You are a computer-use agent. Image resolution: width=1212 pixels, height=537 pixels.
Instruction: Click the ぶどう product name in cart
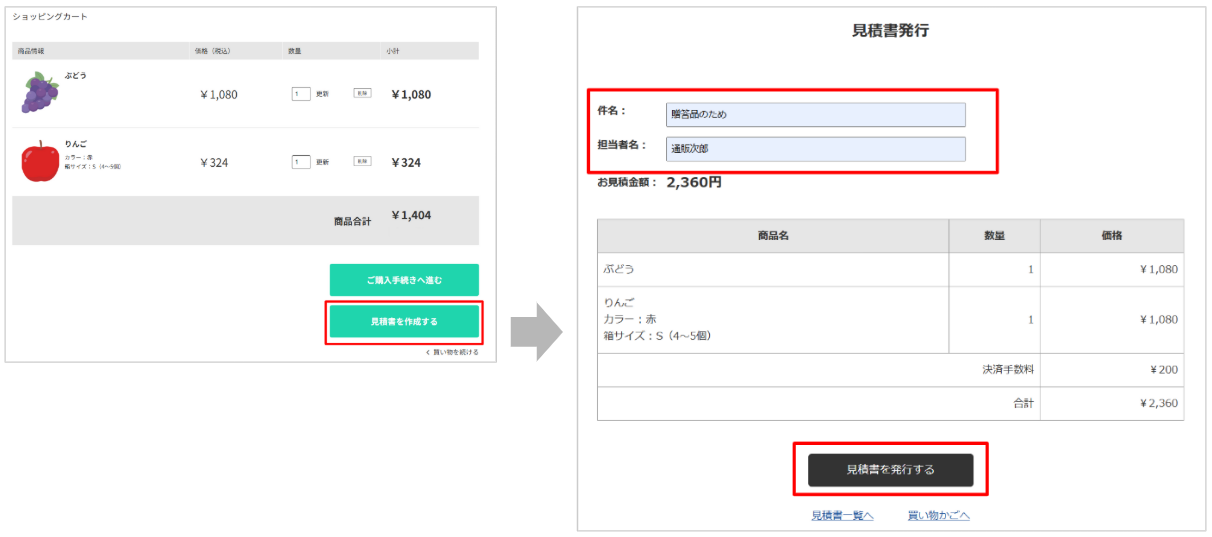tap(76, 75)
